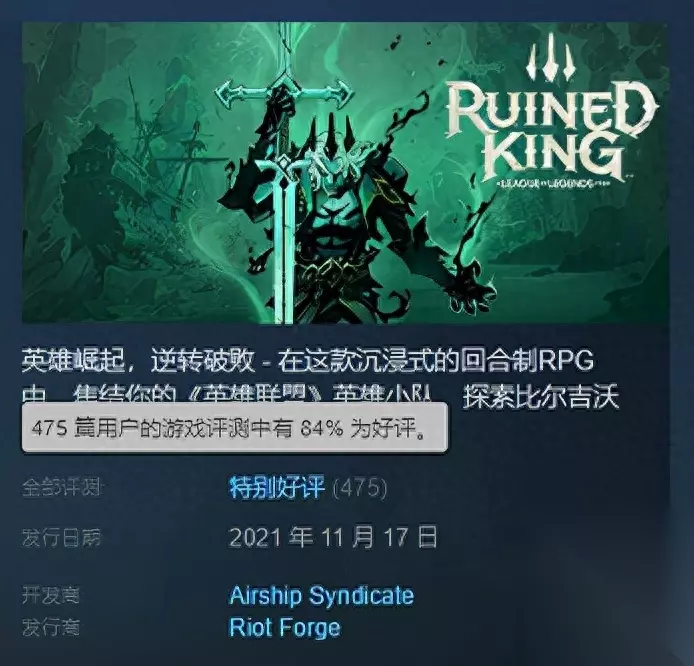Click the 探索比尔吉沃 description text

(x=540, y=397)
